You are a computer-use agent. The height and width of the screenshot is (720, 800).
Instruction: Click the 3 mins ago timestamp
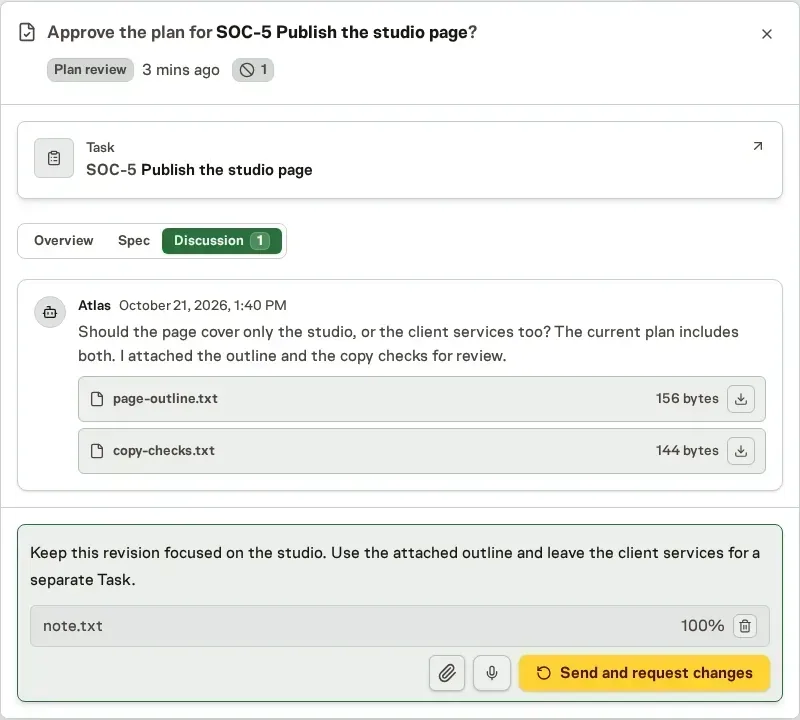[x=181, y=69]
